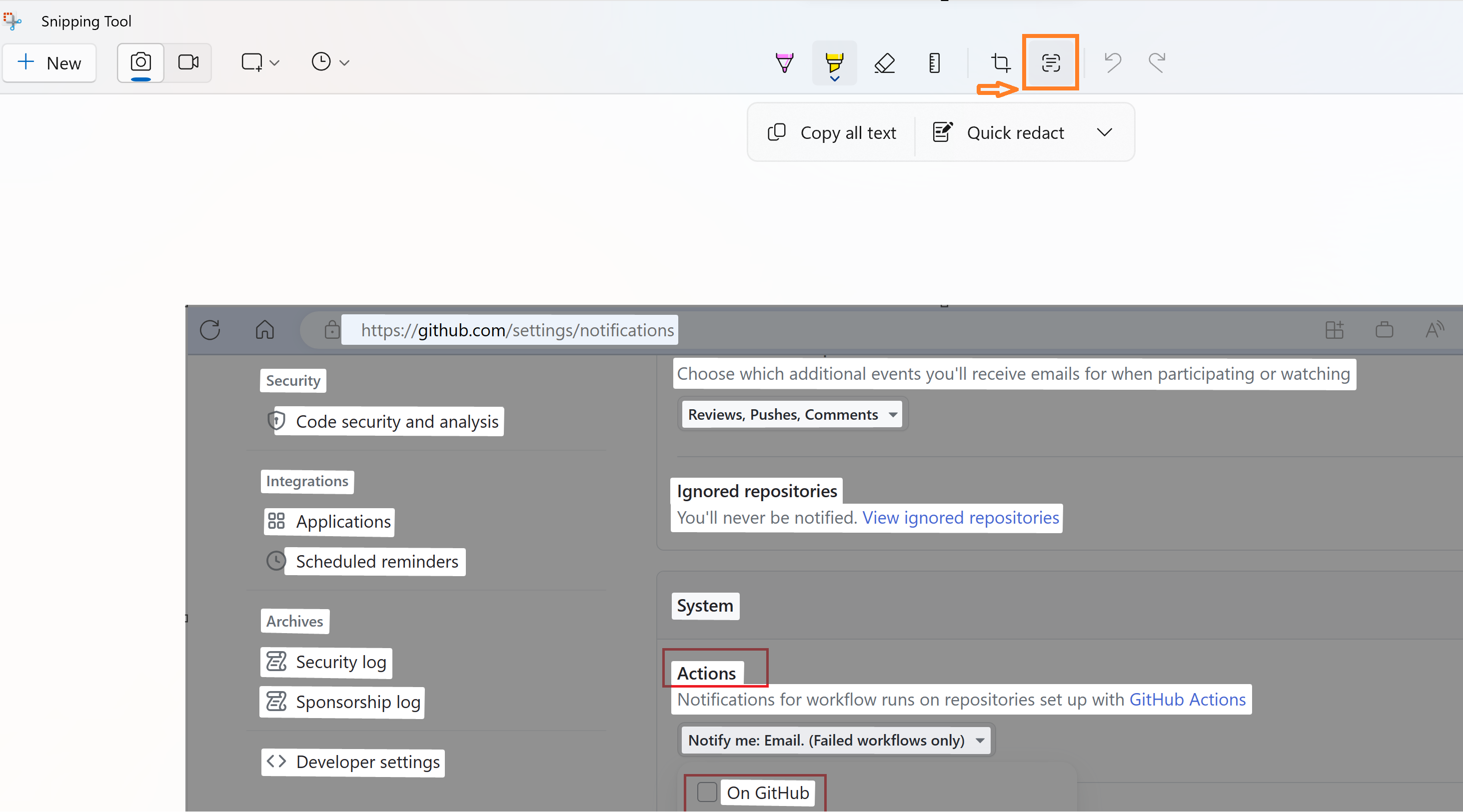Viewport: 1463px width, 812px height.
Task: Expand the snipping shape mode dropdown
Action: tap(260, 62)
